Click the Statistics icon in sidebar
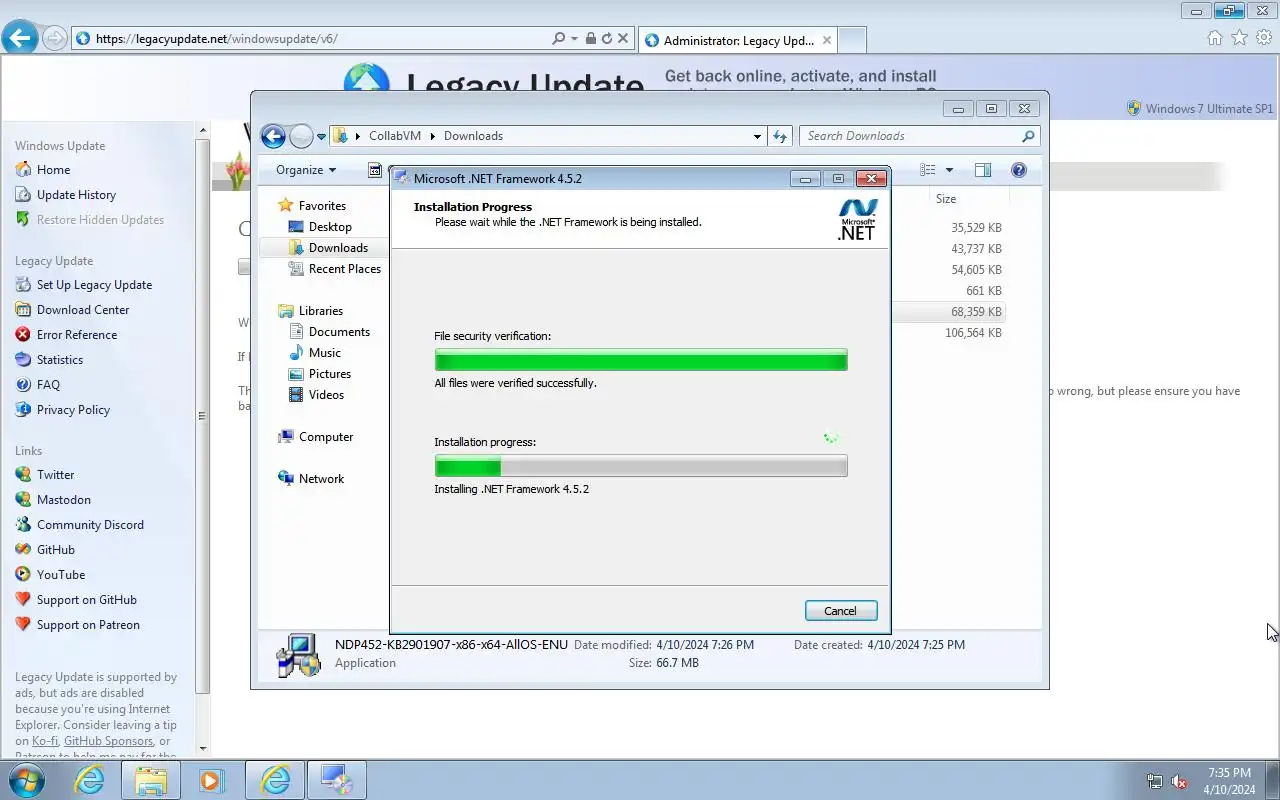 23,360
